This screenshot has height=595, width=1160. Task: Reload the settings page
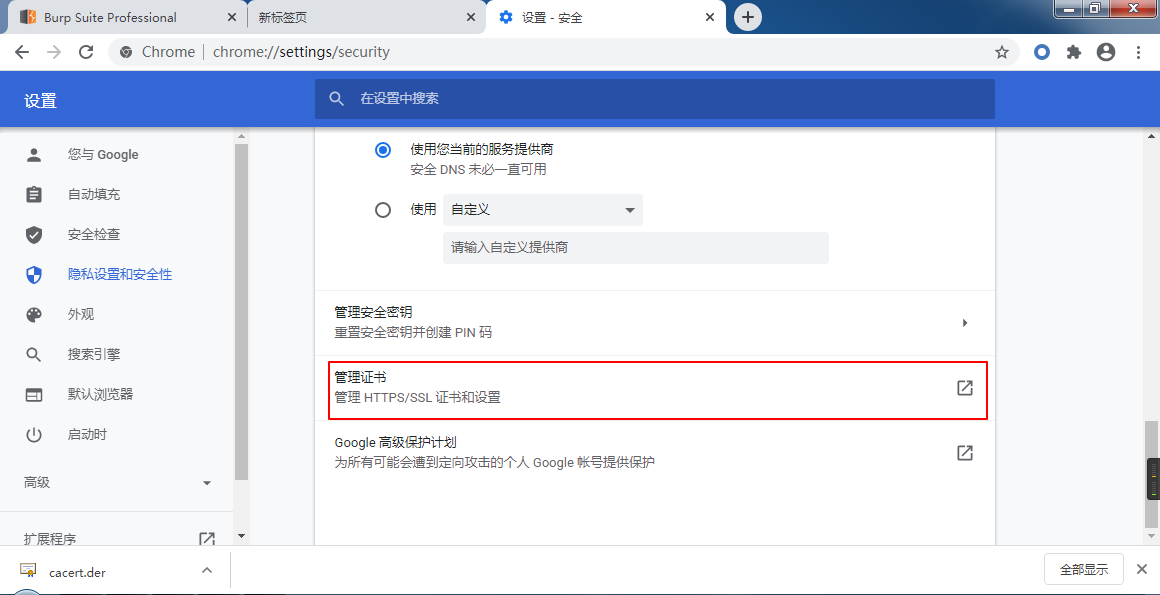point(86,52)
